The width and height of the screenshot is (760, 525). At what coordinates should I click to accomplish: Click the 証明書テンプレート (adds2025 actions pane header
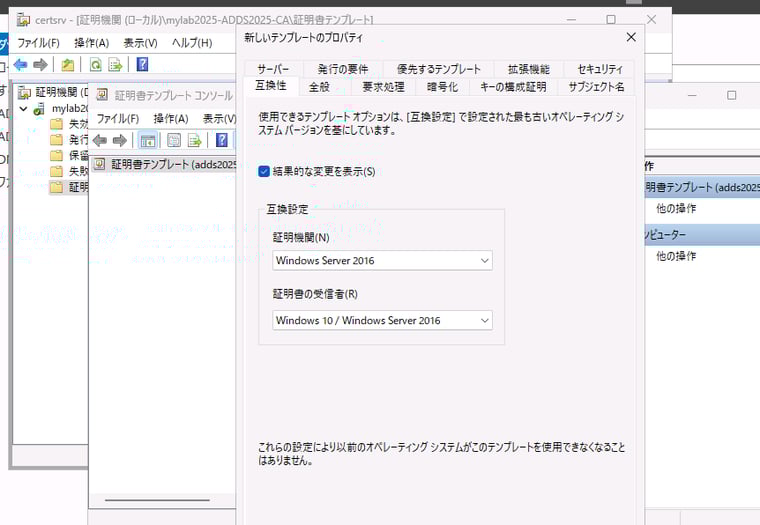tap(702, 188)
